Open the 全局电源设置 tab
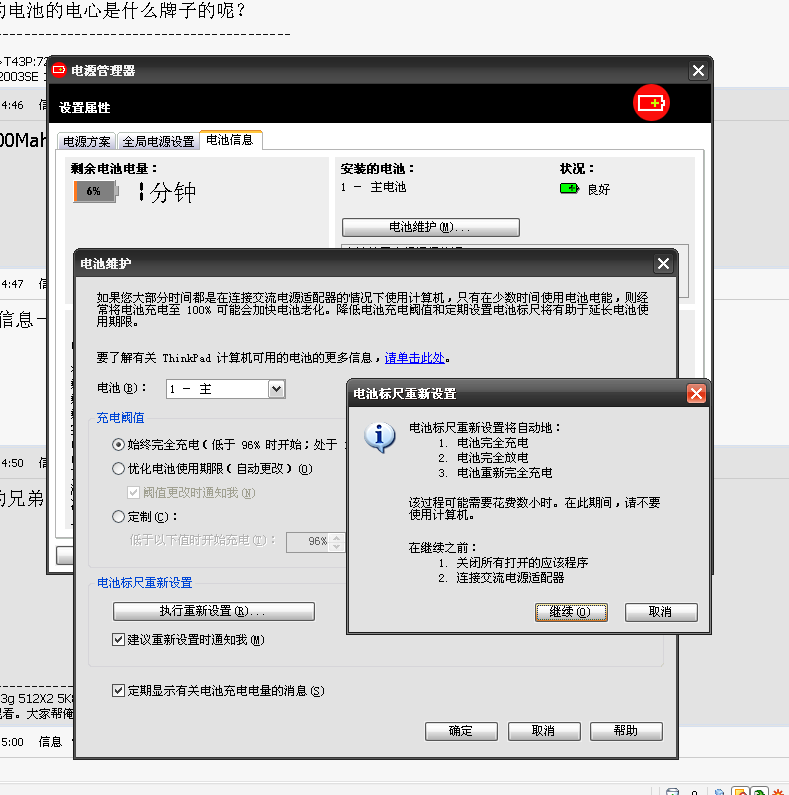Viewport: 789px width, 795px height. click(158, 141)
